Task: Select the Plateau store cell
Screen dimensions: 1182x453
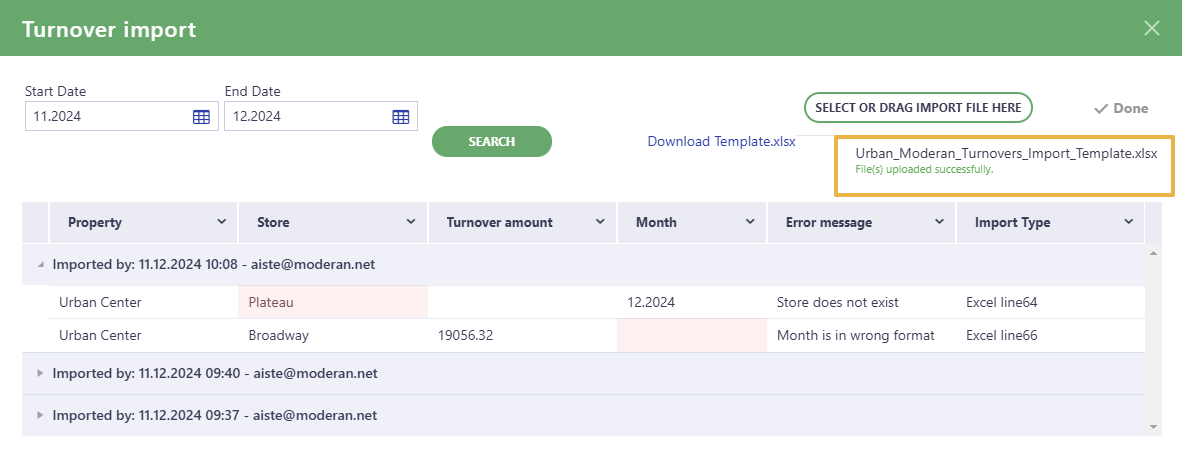Action: [332, 302]
